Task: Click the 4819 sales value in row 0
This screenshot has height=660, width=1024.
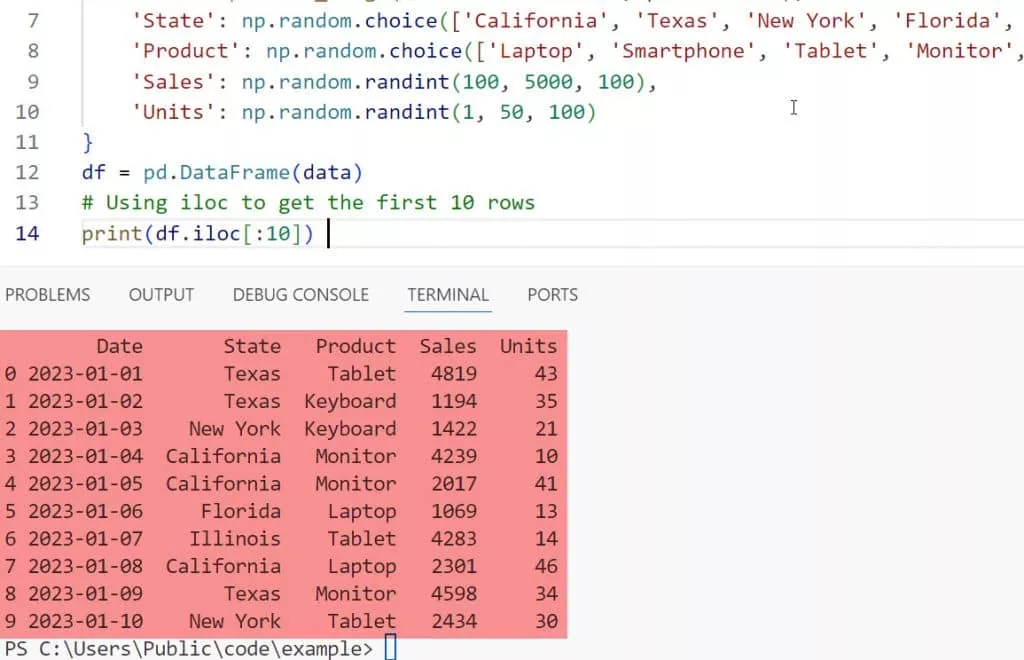Action: pos(454,374)
